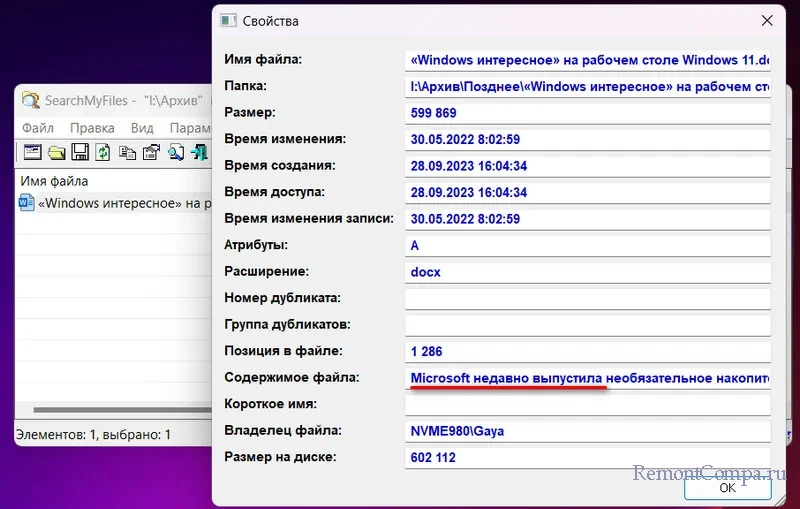Click the Содержимое файла value field
Viewport: 800px width, 509px height.
[x=588, y=378]
